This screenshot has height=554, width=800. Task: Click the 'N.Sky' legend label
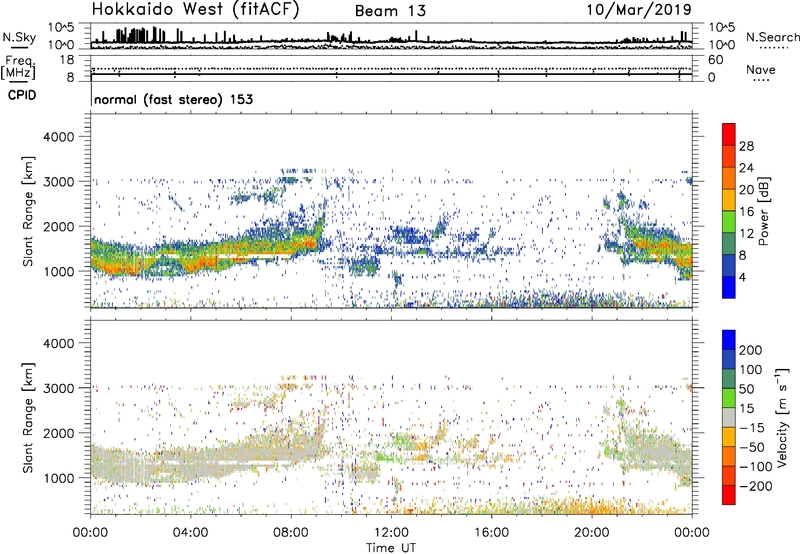(x=19, y=37)
